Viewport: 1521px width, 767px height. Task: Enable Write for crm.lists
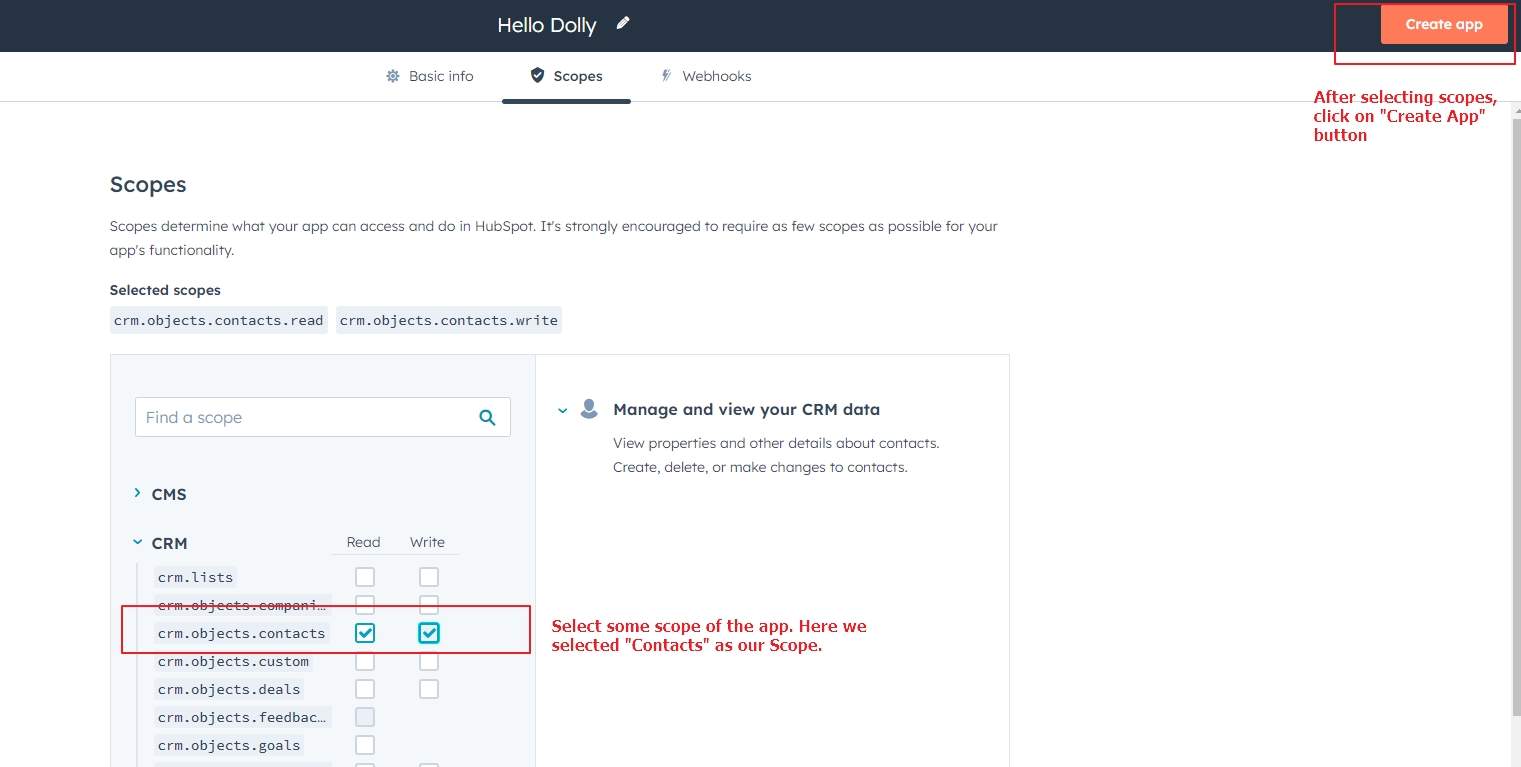429,577
